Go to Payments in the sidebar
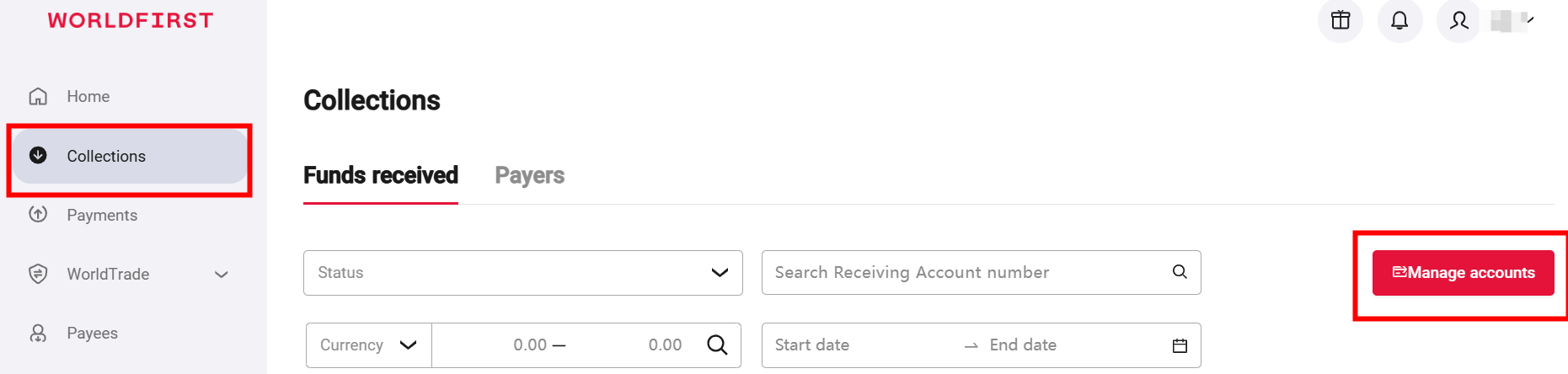Image resolution: width=1568 pixels, height=374 pixels. click(x=102, y=215)
